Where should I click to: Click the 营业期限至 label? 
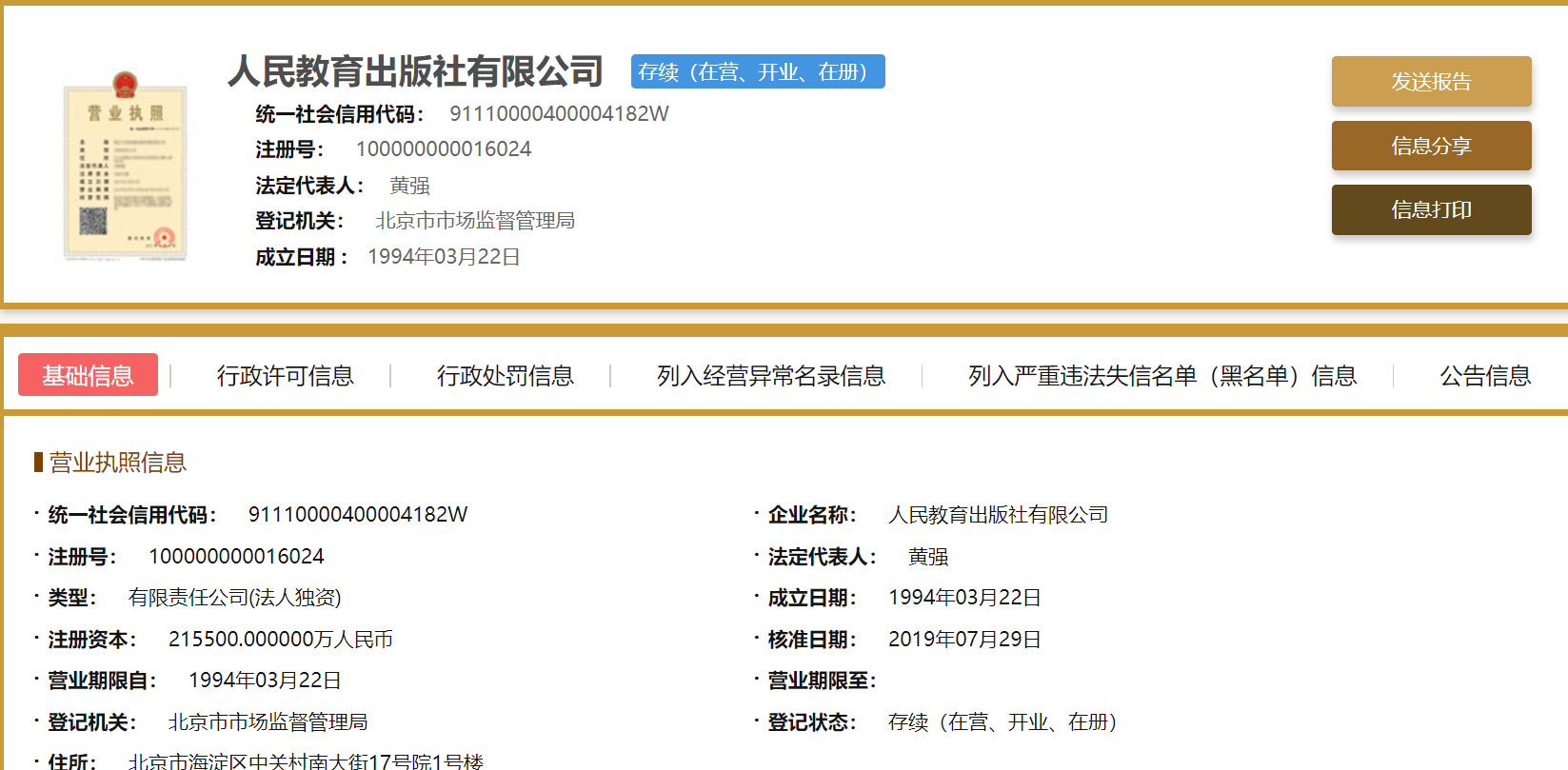[822, 681]
